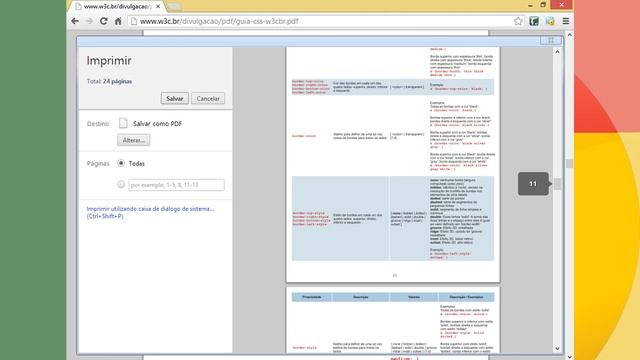The image size is (640, 360).
Task: Click the yellow extension icon in toolbar
Action: pyautogui.click(x=550, y=21)
